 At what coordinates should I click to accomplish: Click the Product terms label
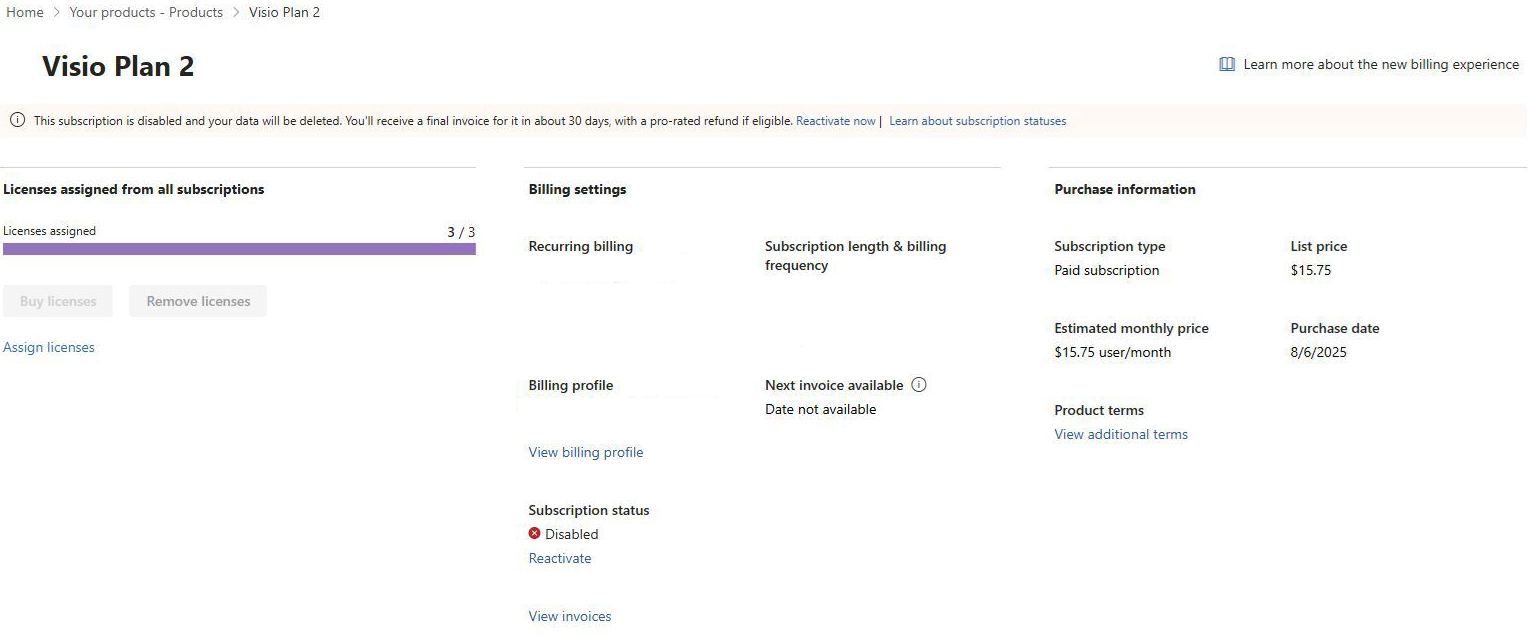[x=1099, y=411]
